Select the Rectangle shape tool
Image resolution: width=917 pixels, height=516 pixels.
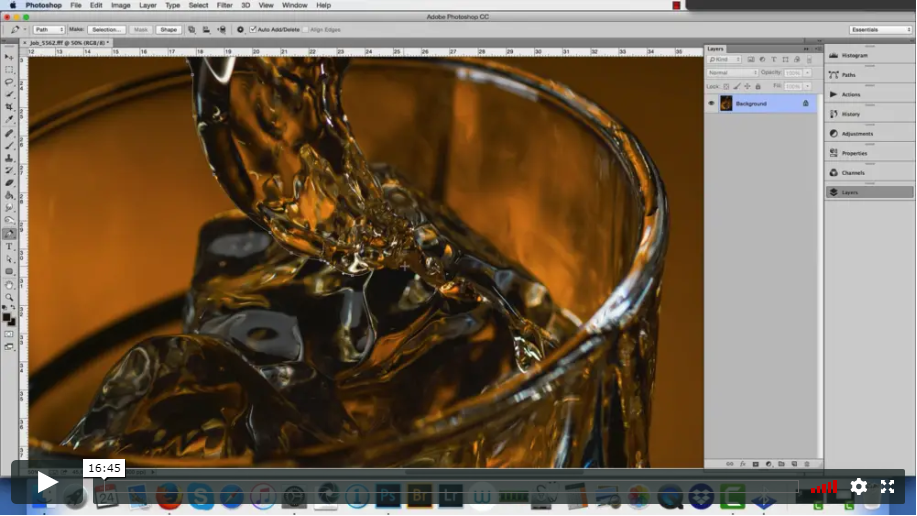point(9,271)
